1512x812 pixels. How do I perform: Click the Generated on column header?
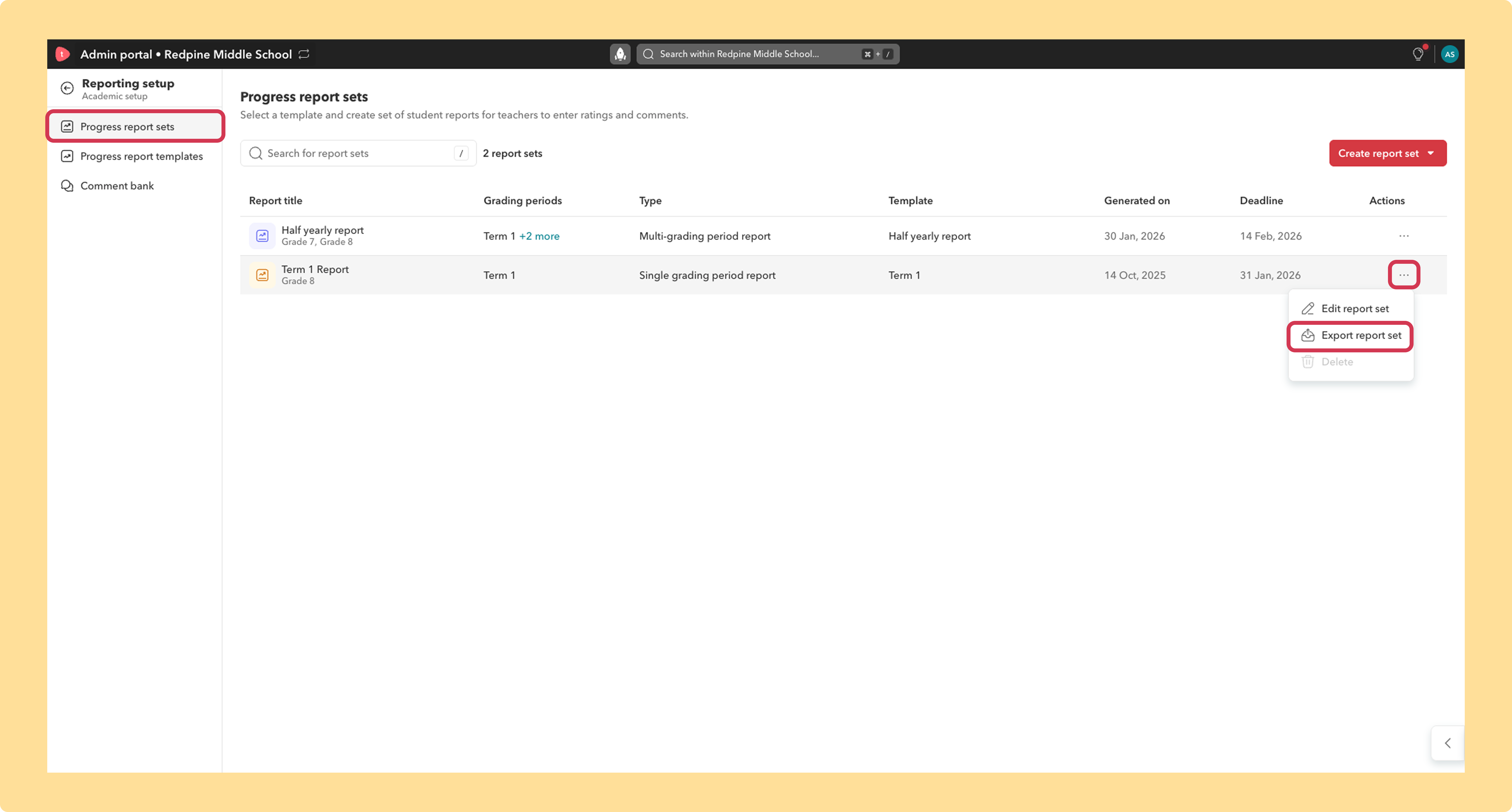pyautogui.click(x=1136, y=201)
